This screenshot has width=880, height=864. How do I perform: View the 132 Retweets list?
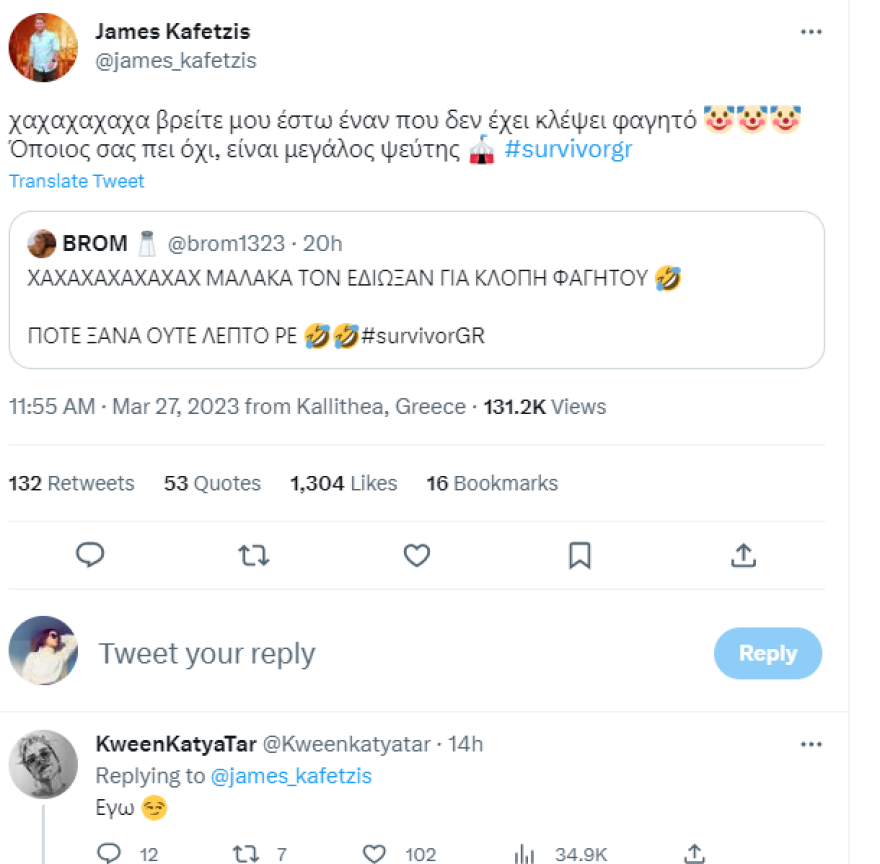point(71,483)
